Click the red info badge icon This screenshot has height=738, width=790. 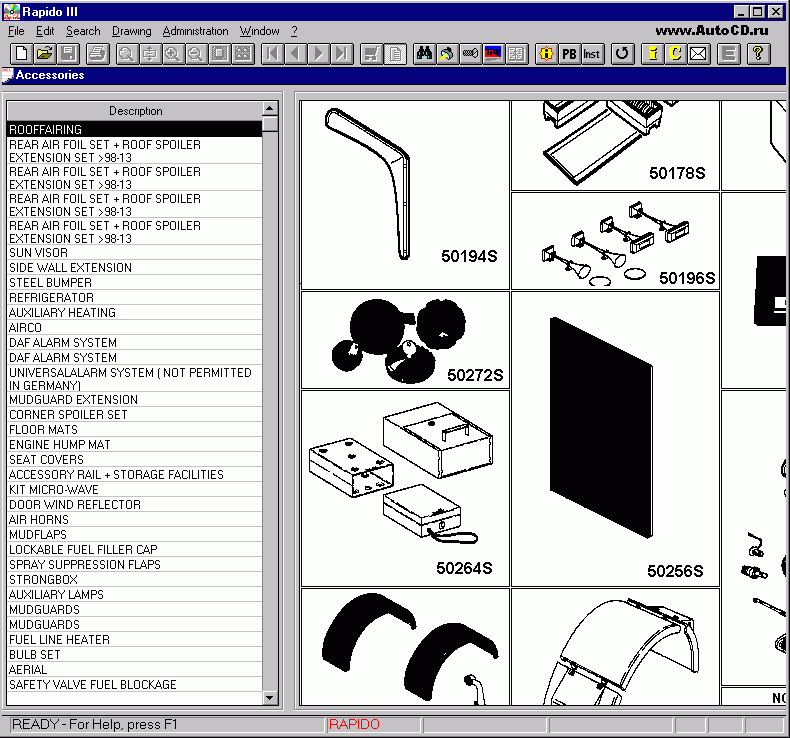pyautogui.click(x=547, y=53)
